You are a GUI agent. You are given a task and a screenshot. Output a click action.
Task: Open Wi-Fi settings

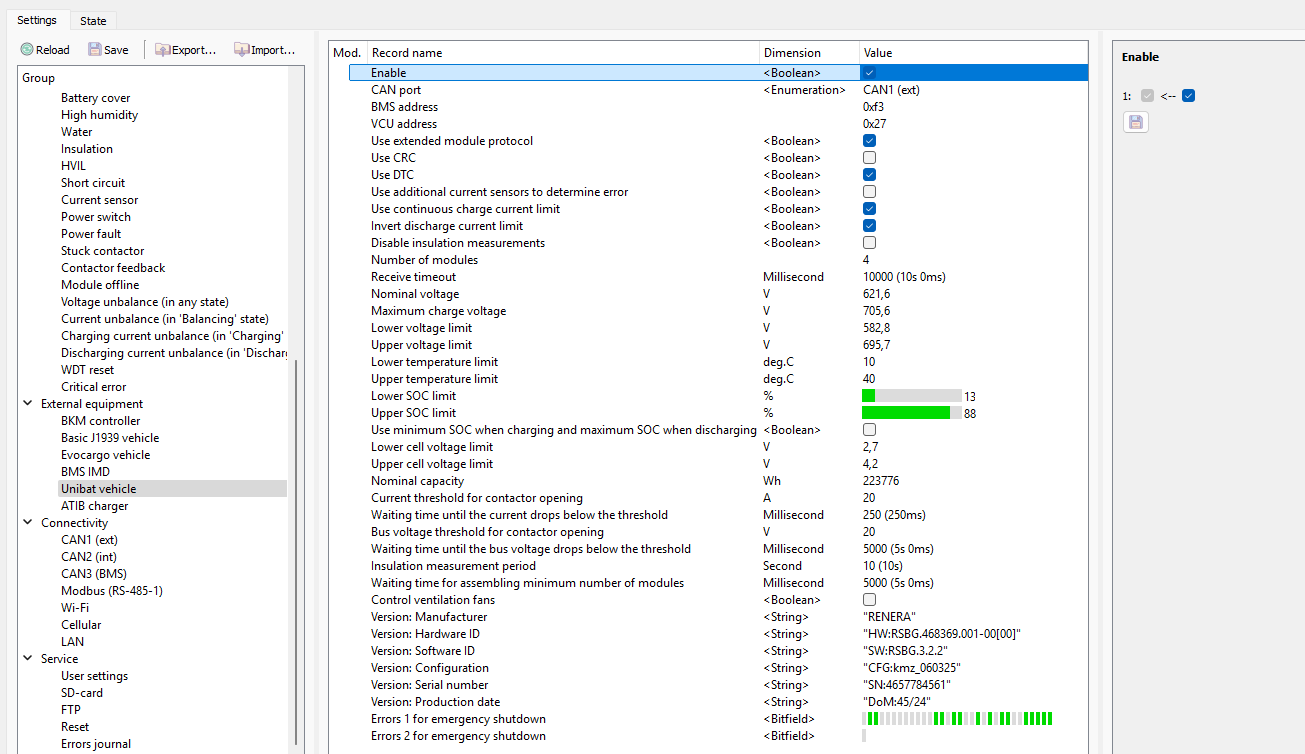pos(75,608)
